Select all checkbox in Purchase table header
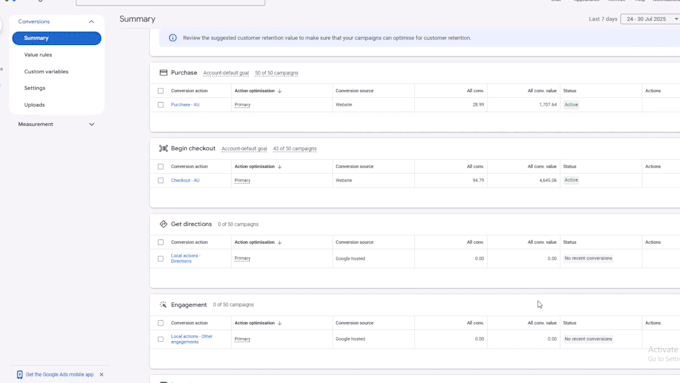The width and height of the screenshot is (680, 383). point(161,91)
